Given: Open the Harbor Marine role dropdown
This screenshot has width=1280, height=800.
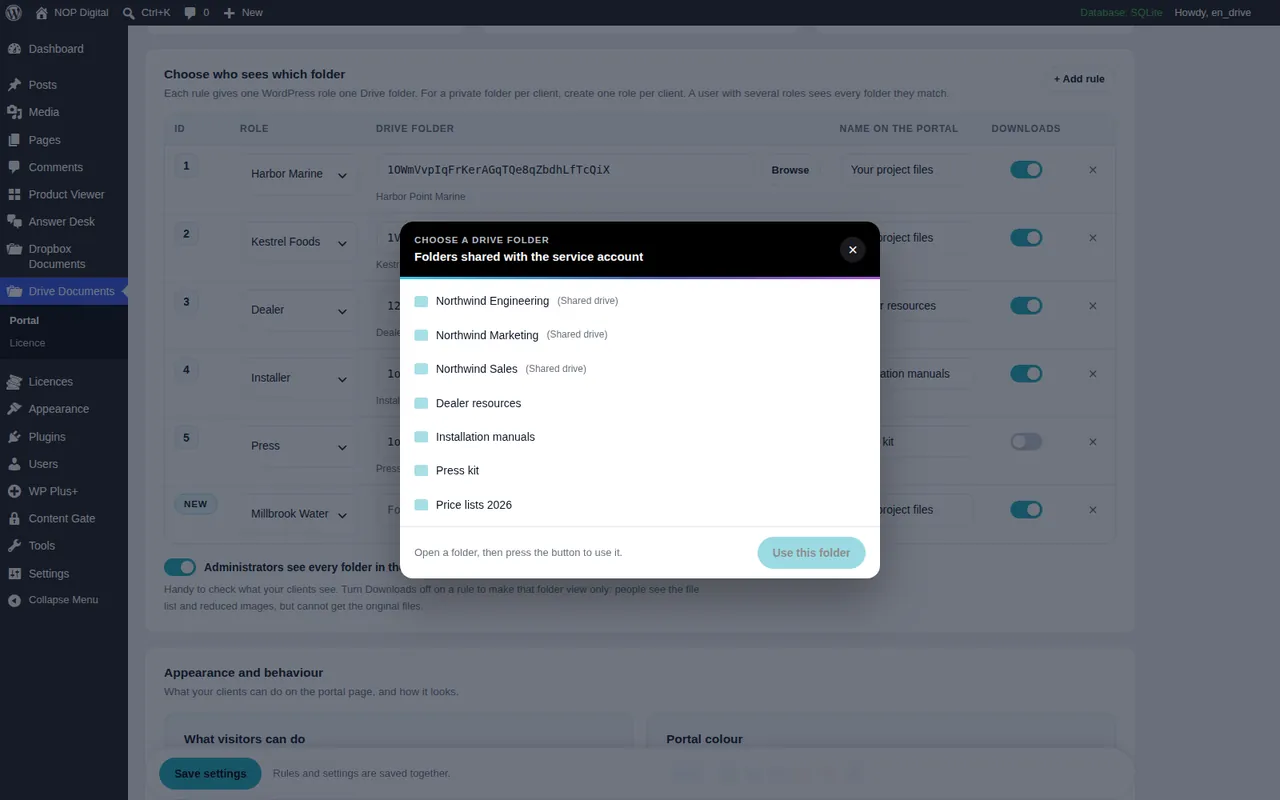Looking at the screenshot, I should tap(298, 174).
